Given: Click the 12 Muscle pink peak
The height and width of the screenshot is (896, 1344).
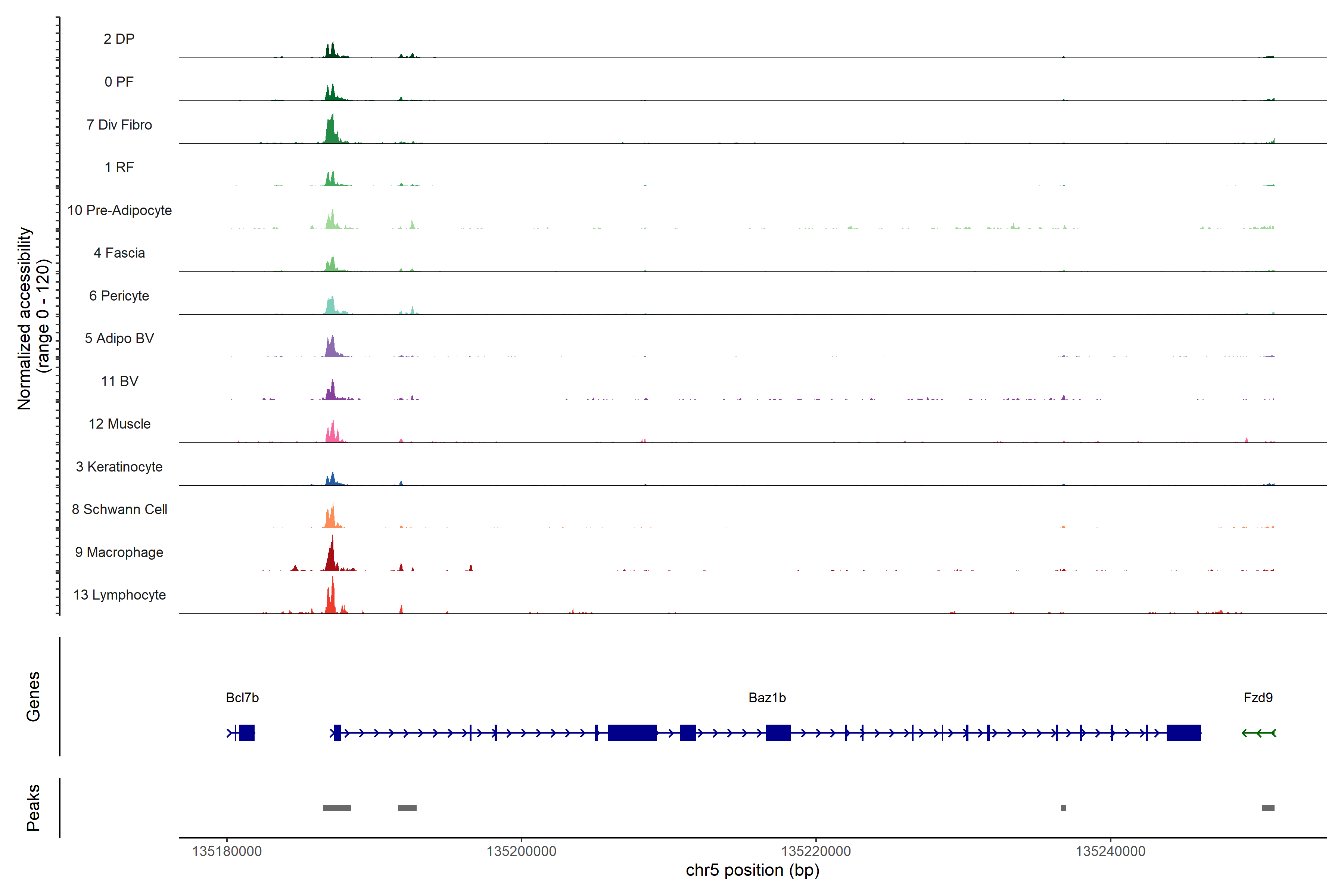Looking at the screenshot, I should pyautogui.click(x=332, y=434).
